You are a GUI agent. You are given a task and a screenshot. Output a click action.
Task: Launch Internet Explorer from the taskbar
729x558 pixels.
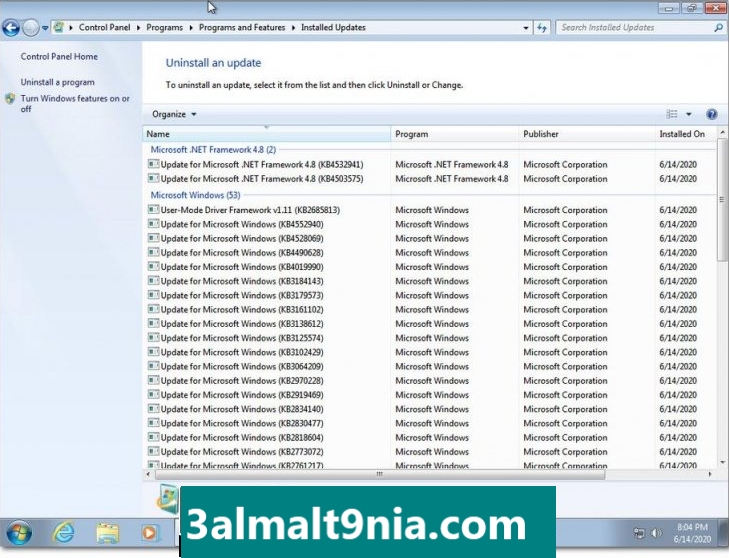click(63, 533)
